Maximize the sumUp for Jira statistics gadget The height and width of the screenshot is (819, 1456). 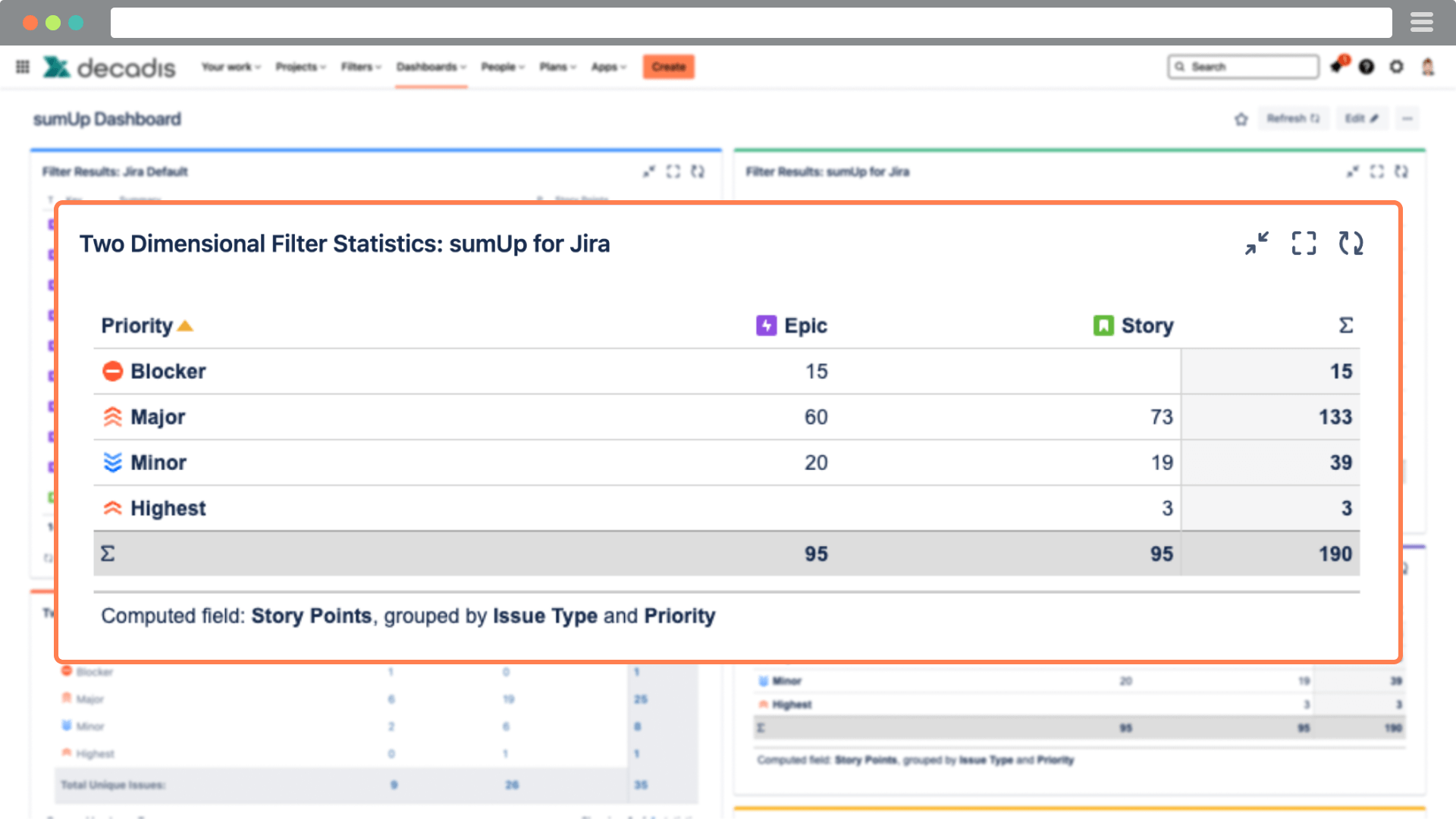[1304, 243]
